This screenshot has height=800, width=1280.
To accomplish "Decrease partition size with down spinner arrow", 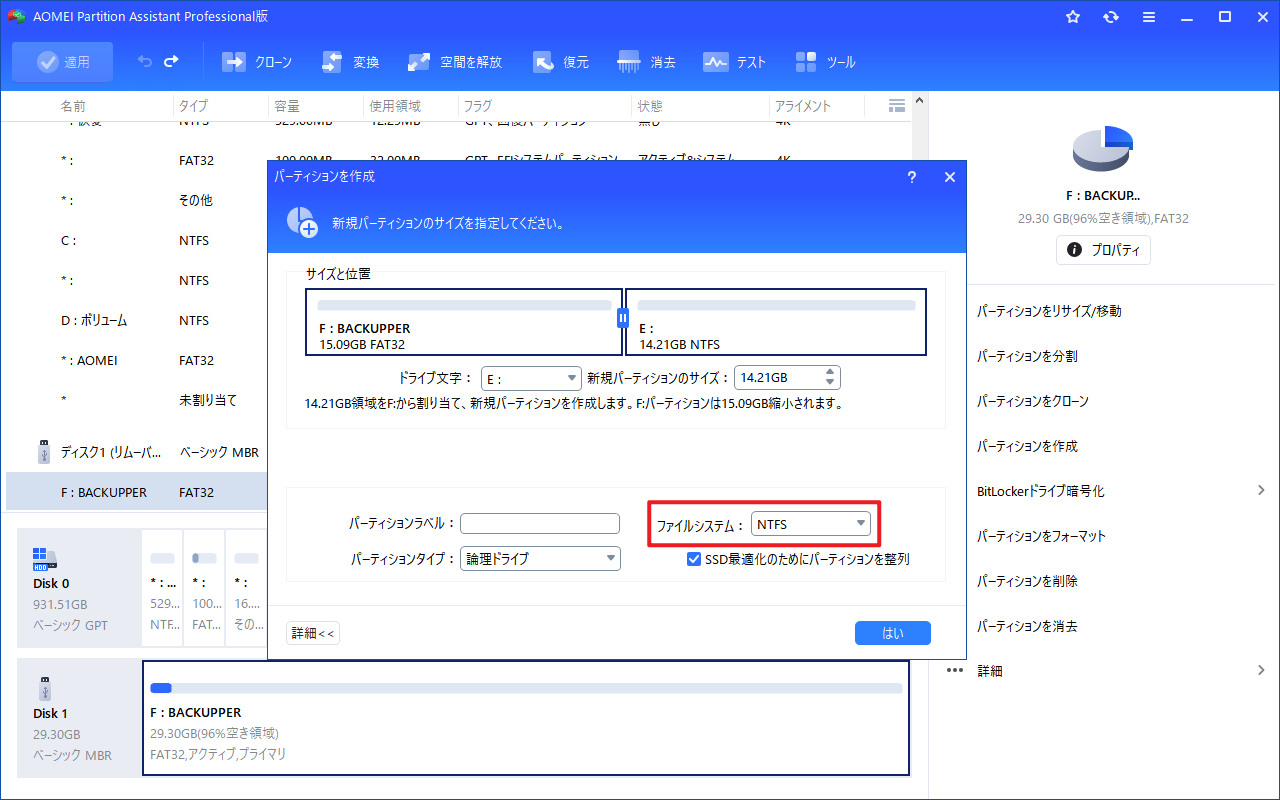I will [x=830, y=384].
